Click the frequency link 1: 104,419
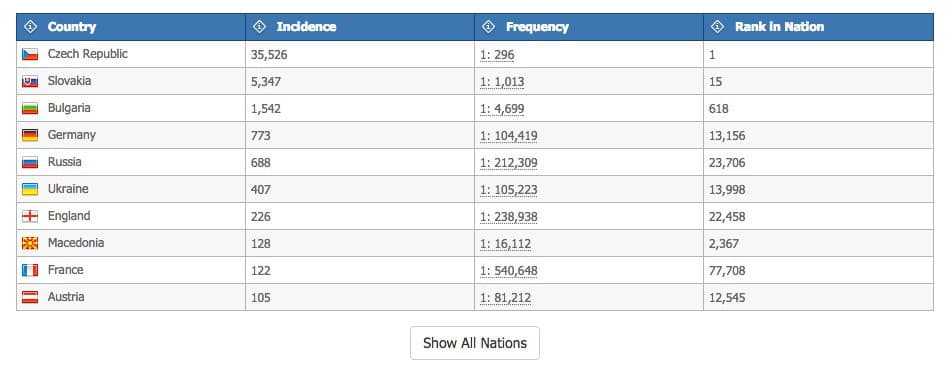Screen dimensions: 950x372 508,136
